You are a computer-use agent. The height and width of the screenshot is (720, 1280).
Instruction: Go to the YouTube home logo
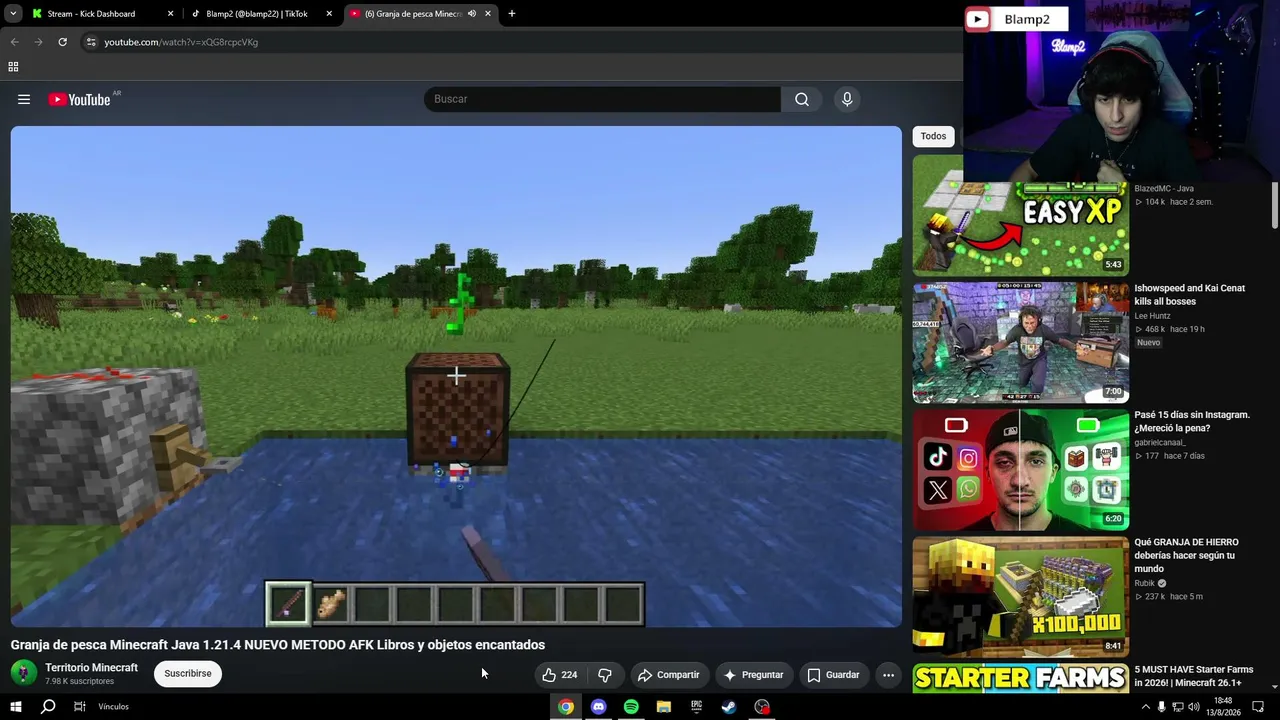(x=79, y=99)
